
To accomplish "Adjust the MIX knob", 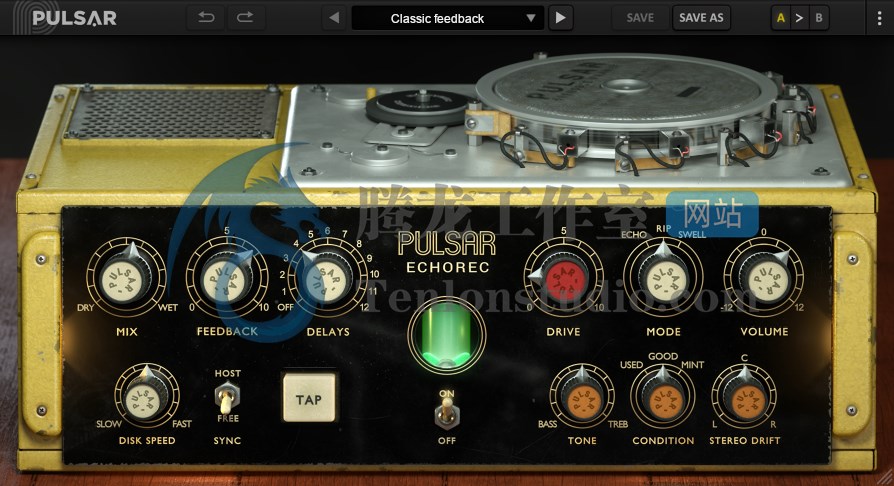I will point(126,278).
